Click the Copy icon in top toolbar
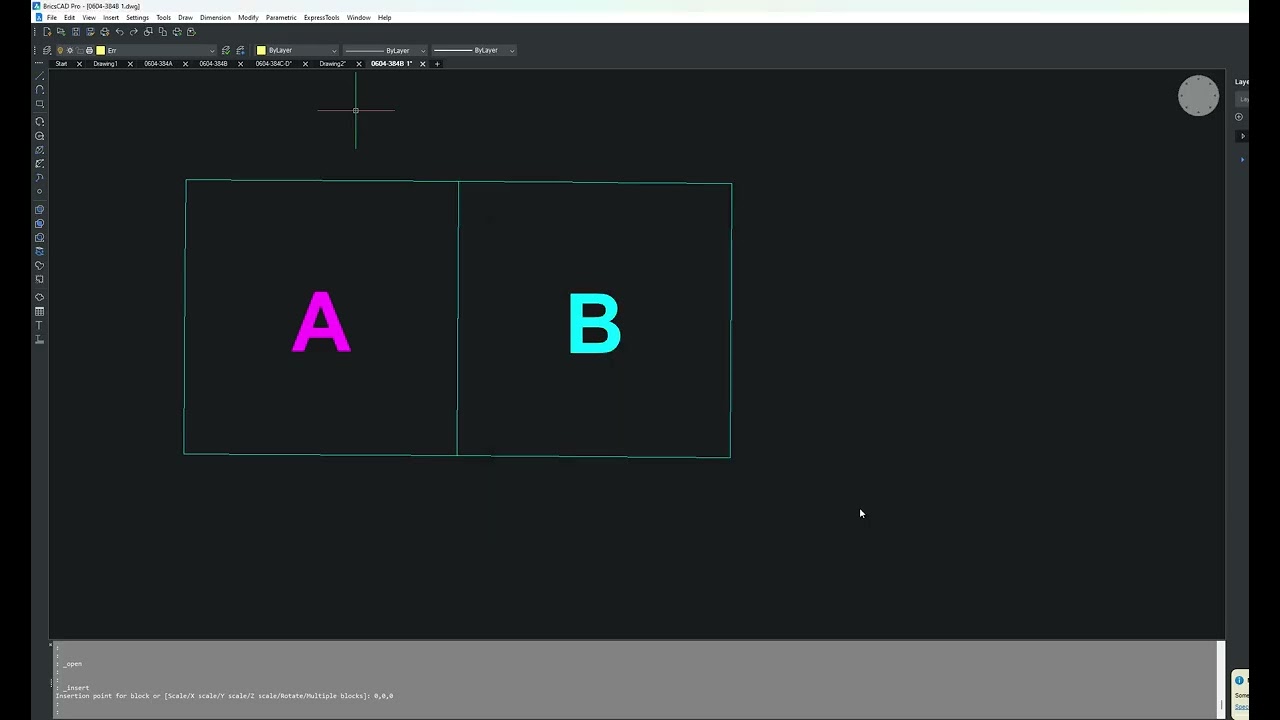This screenshot has width=1280, height=720. click(162, 32)
